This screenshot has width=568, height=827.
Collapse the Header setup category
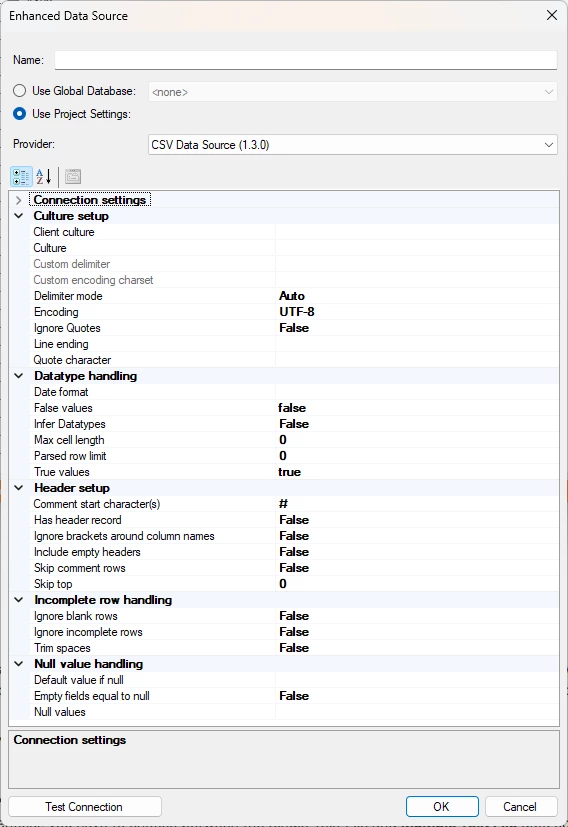(18, 488)
